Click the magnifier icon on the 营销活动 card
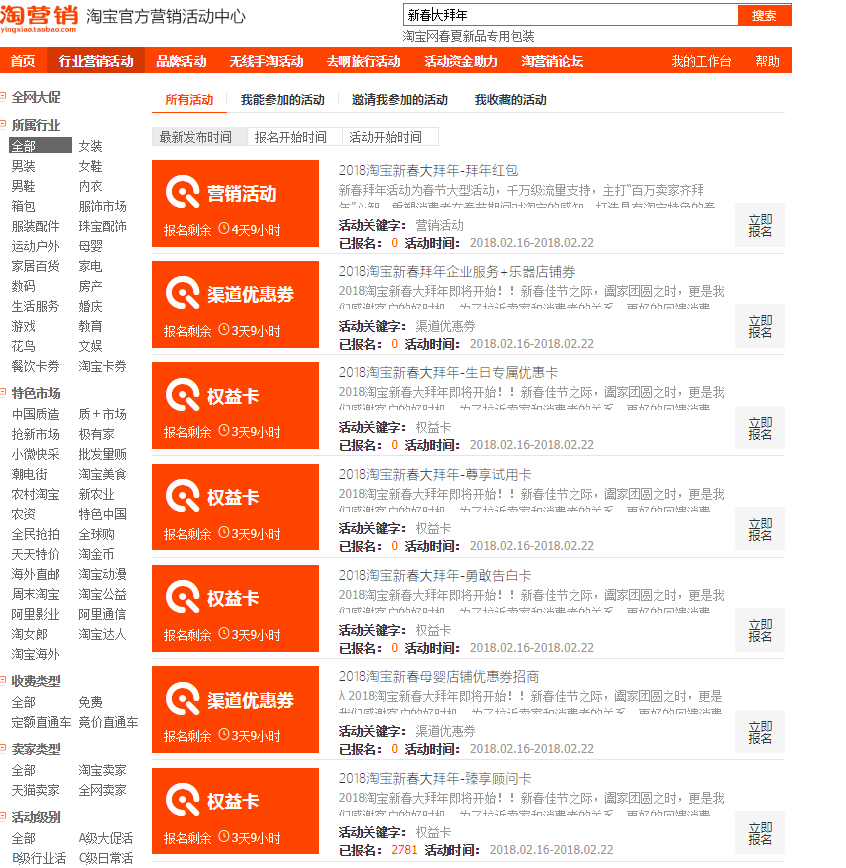The width and height of the screenshot is (846, 868). point(183,192)
